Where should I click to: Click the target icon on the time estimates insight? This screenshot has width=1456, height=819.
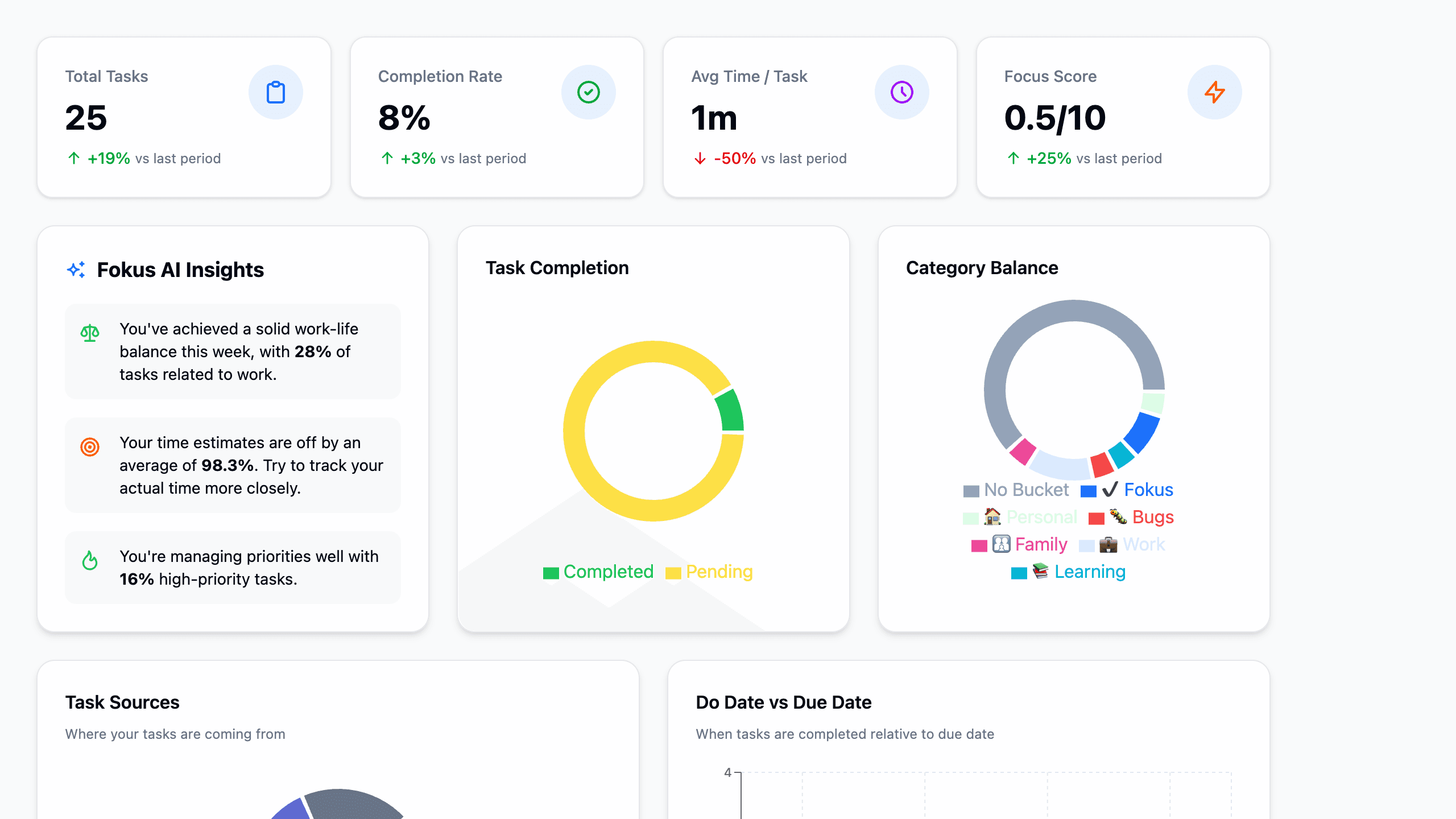[89, 448]
